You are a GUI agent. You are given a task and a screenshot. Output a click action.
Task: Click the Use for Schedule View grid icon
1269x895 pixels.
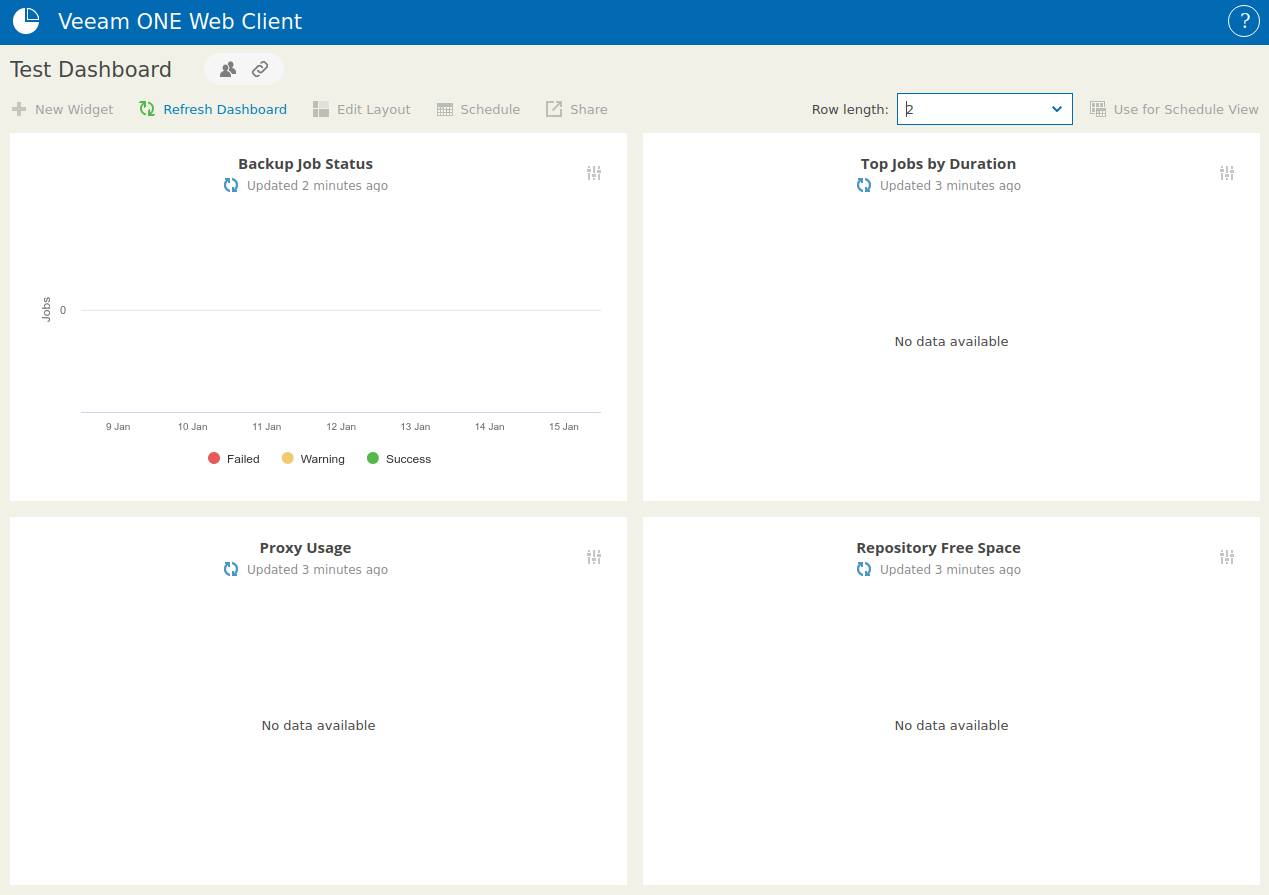click(1098, 109)
